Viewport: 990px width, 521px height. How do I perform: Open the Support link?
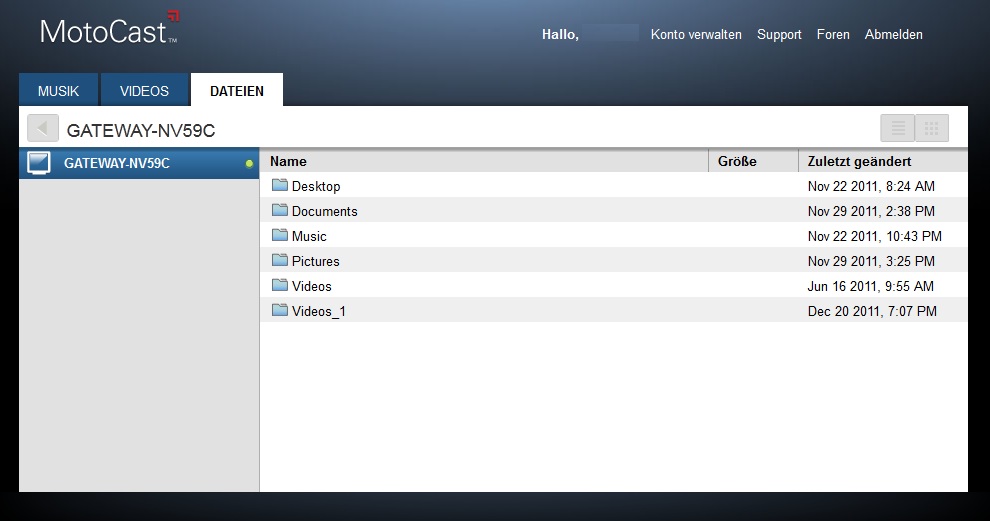pyautogui.click(x=779, y=35)
